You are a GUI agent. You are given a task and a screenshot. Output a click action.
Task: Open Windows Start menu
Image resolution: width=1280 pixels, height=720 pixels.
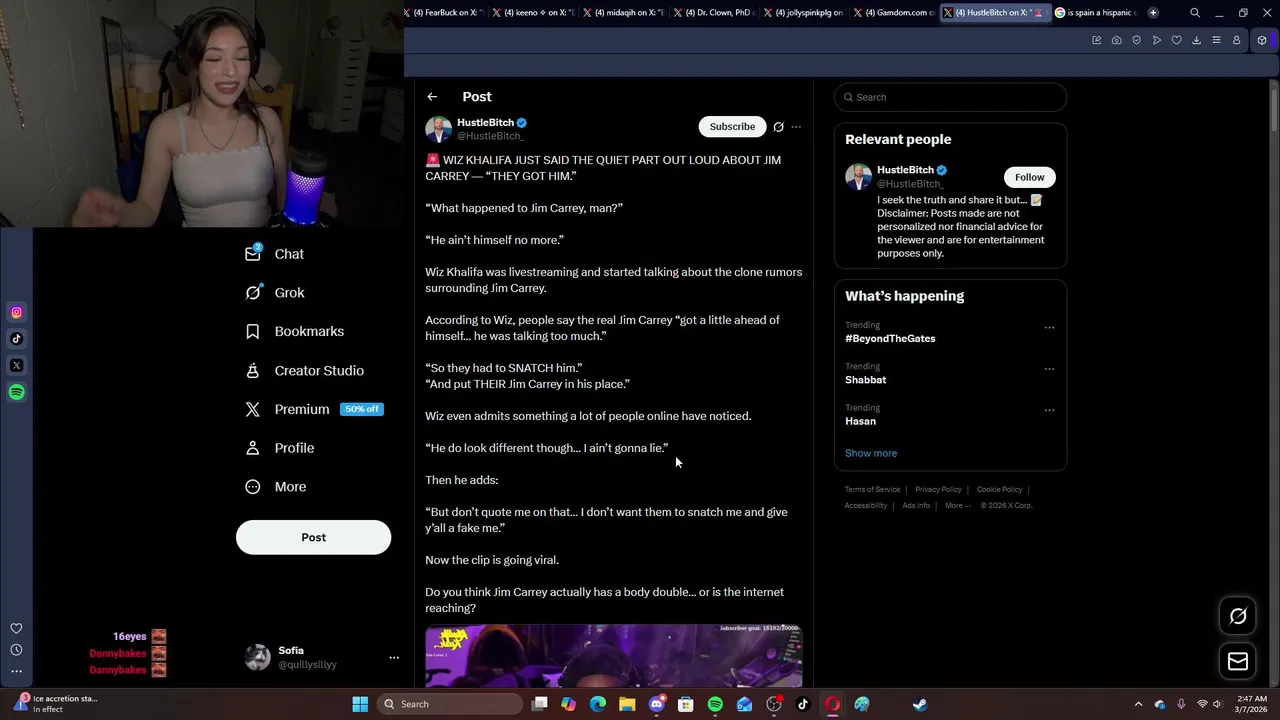click(x=360, y=704)
